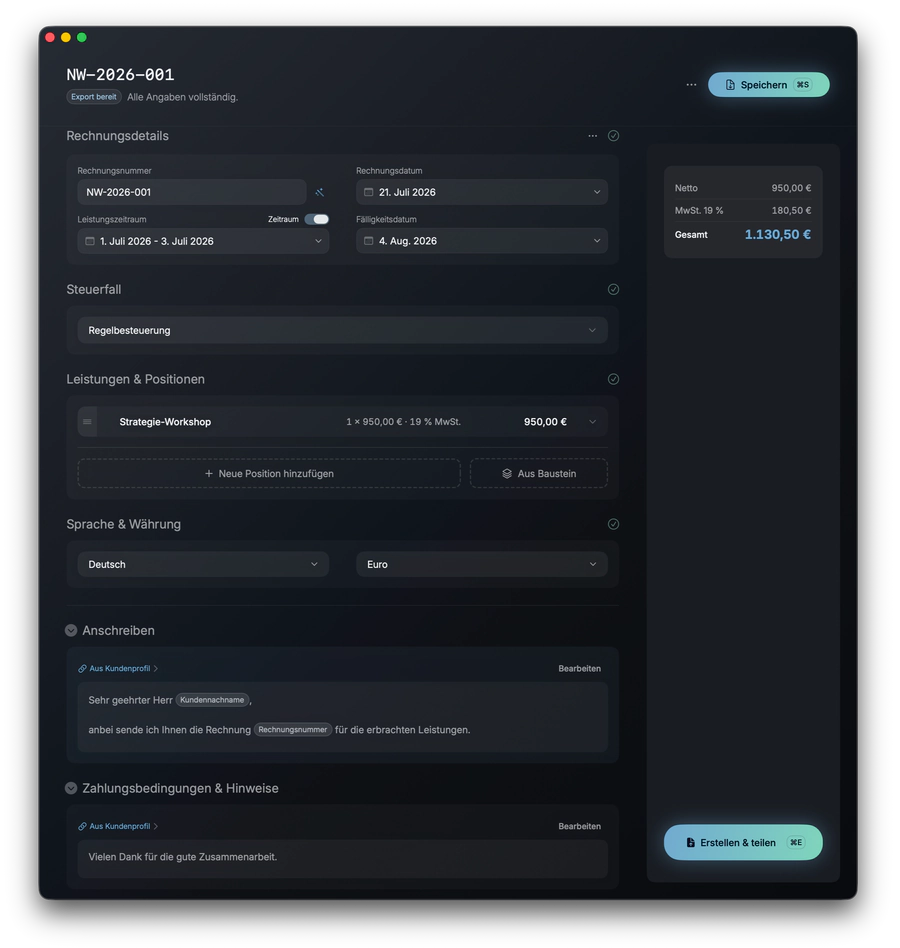Click the MwSt. 19 % value 180,50 €

[x=791, y=210]
